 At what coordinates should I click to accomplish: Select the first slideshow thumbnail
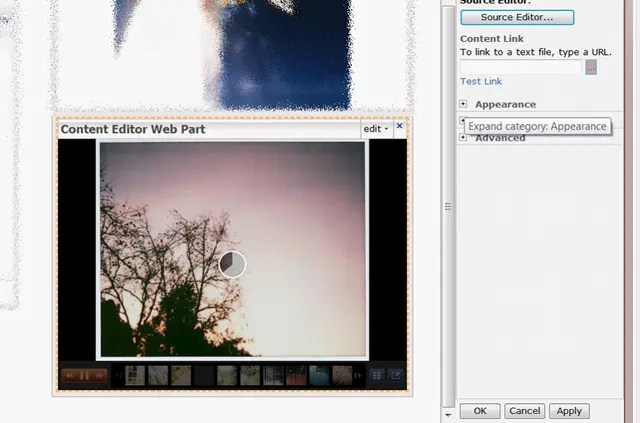tap(135, 375)
